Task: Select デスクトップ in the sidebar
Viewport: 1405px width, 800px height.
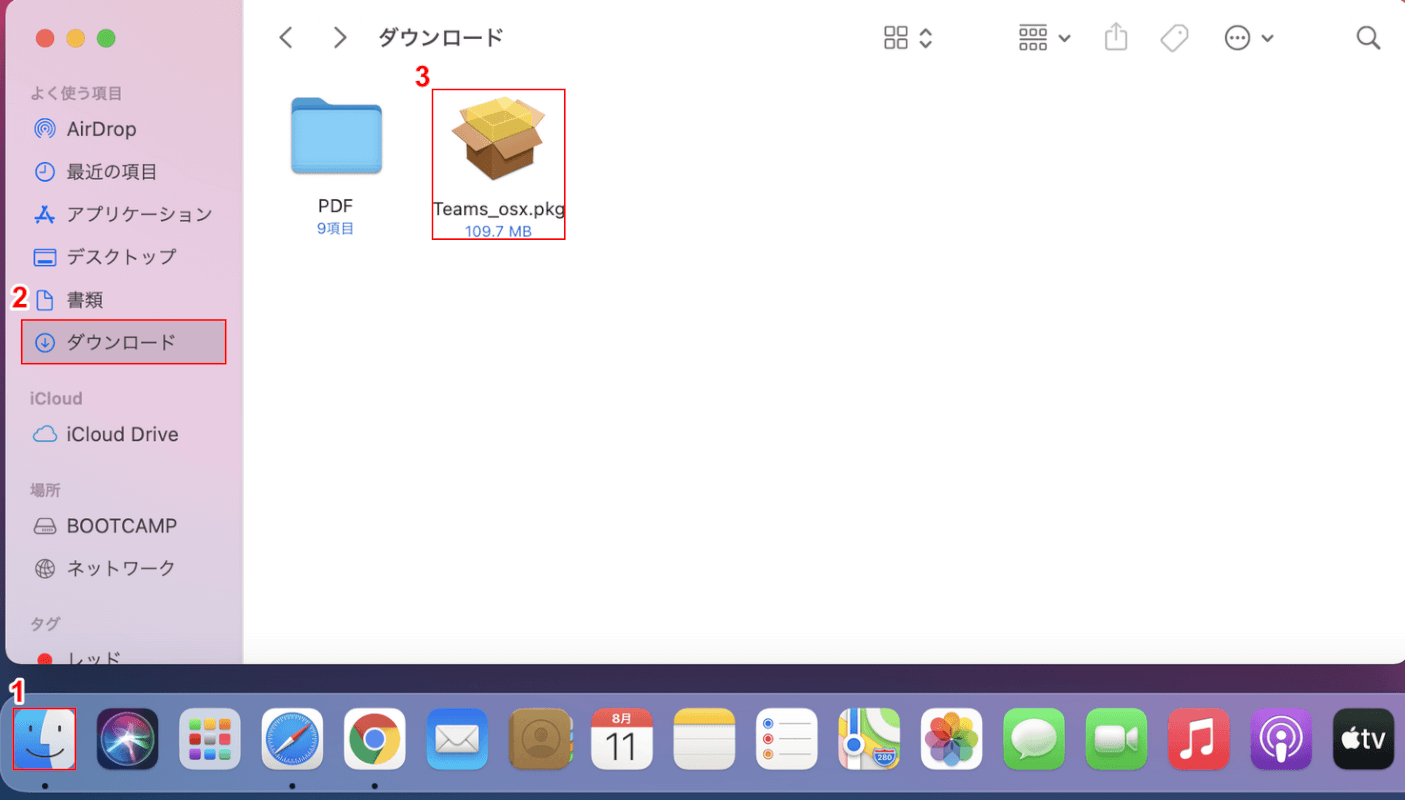Action: (124, 257)
